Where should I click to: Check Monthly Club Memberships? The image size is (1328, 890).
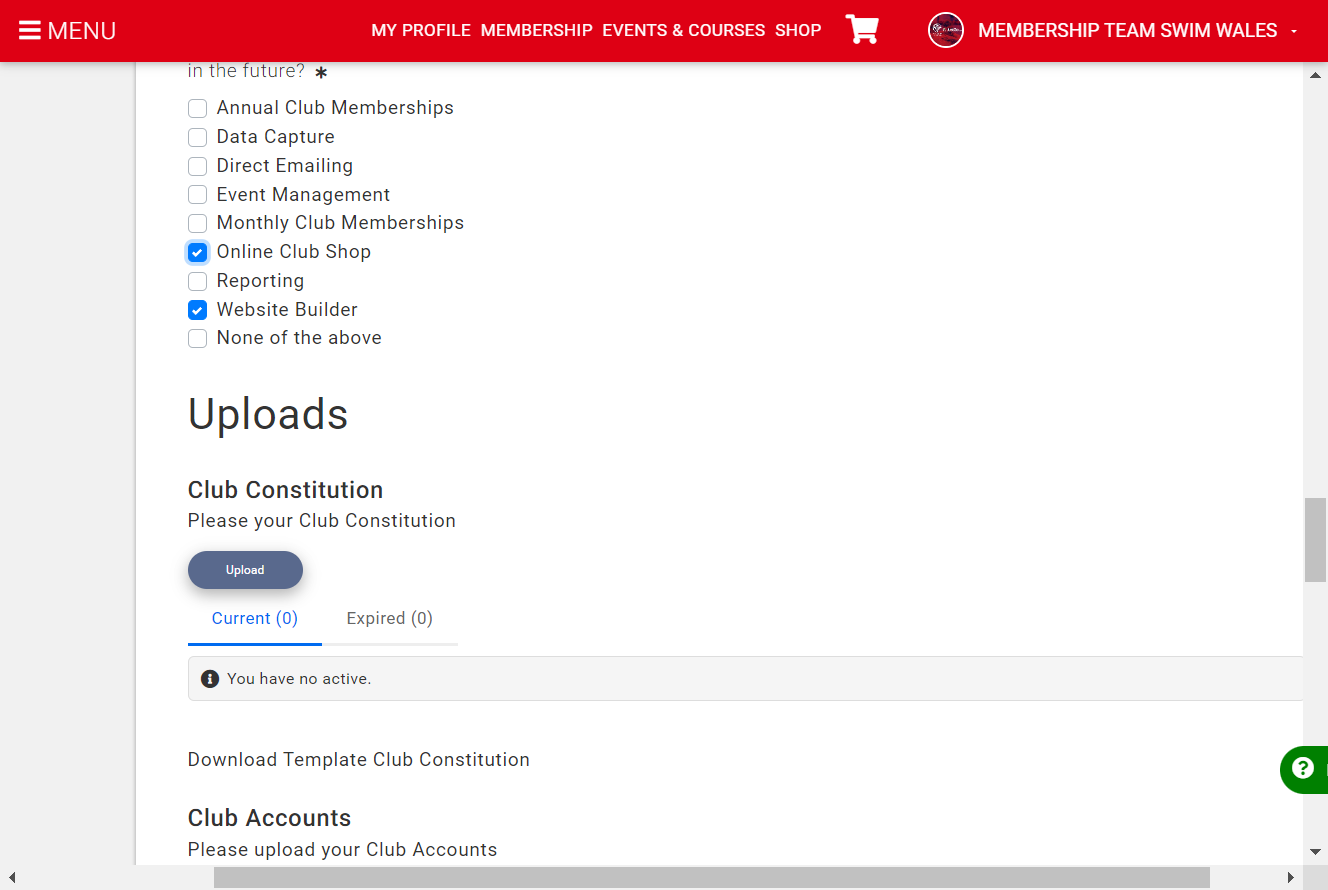tap(198, 223)
